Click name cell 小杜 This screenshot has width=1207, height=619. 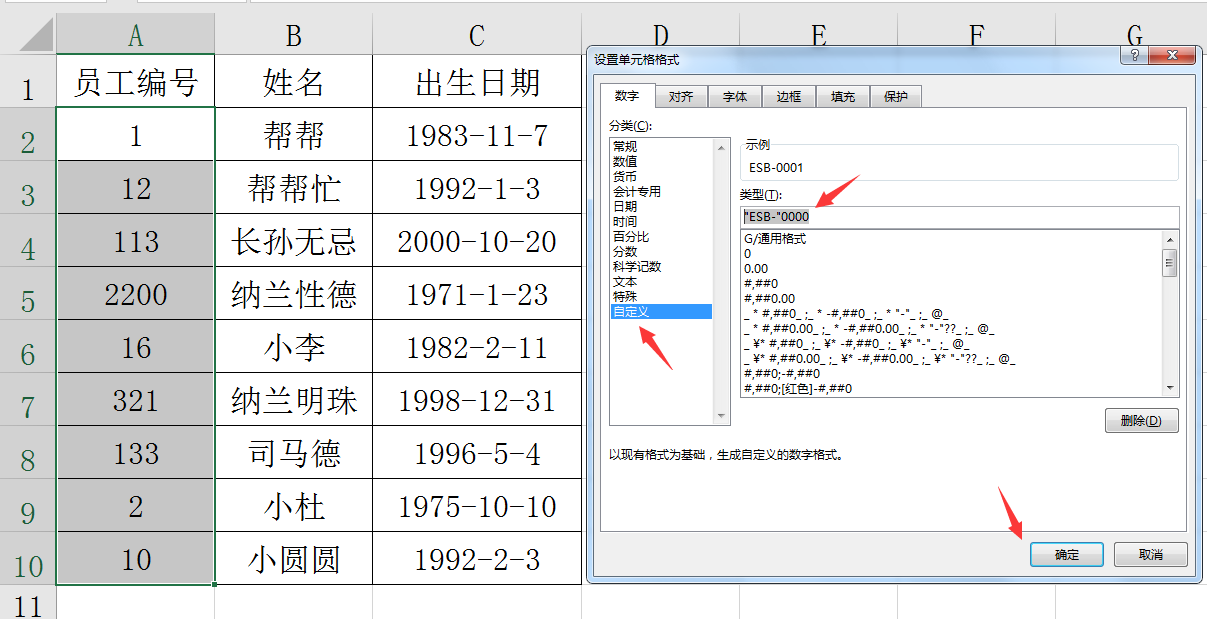coord(294,505)
